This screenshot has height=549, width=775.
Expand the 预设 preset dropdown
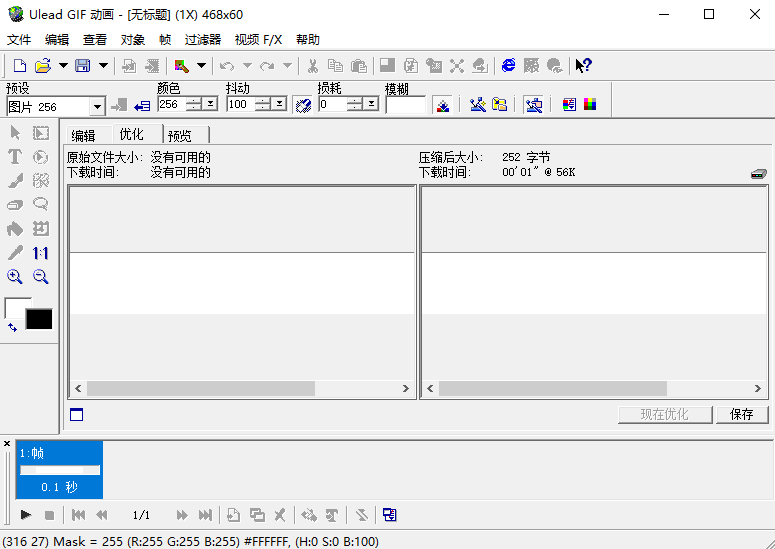point(97,106)
